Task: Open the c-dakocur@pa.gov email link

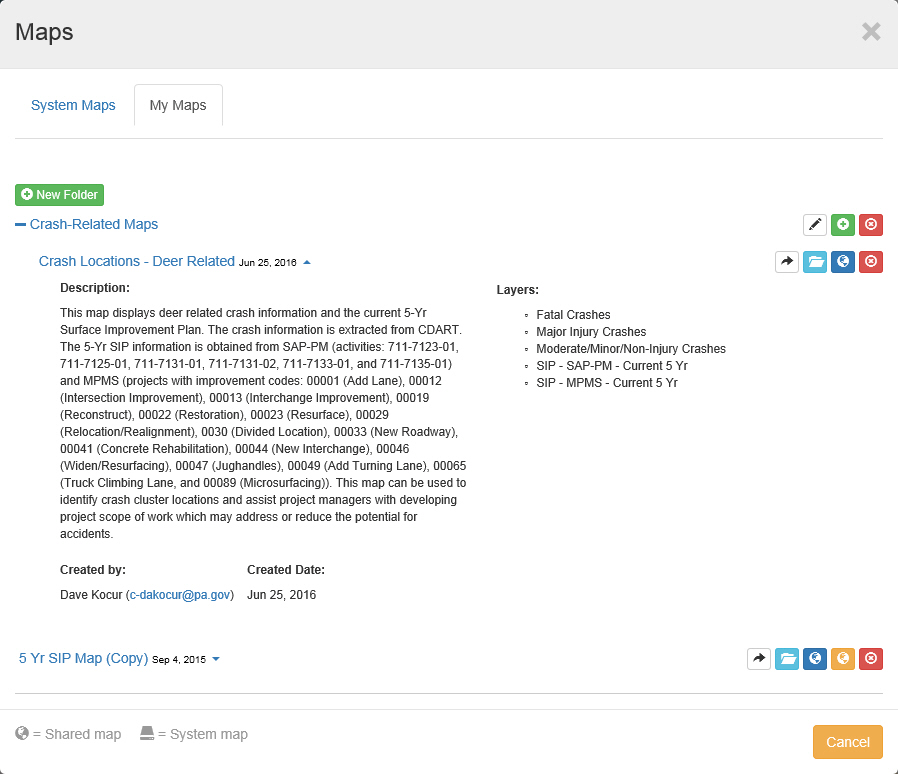Action: point(181,595)
